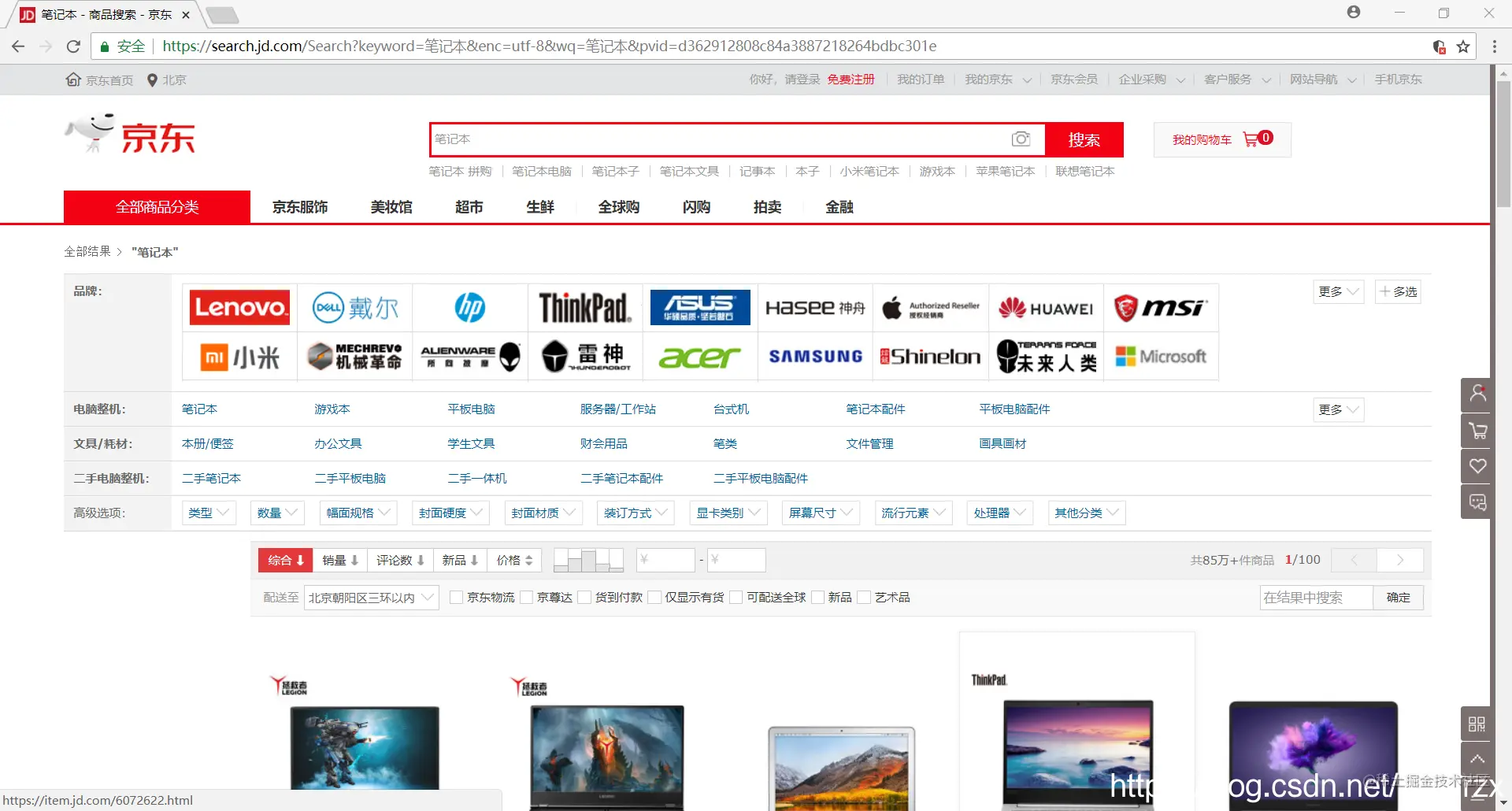Select the Lenovo brand logo
Image resolution: width=1512 pixels, height=811 pixels.
coord(239,307)
